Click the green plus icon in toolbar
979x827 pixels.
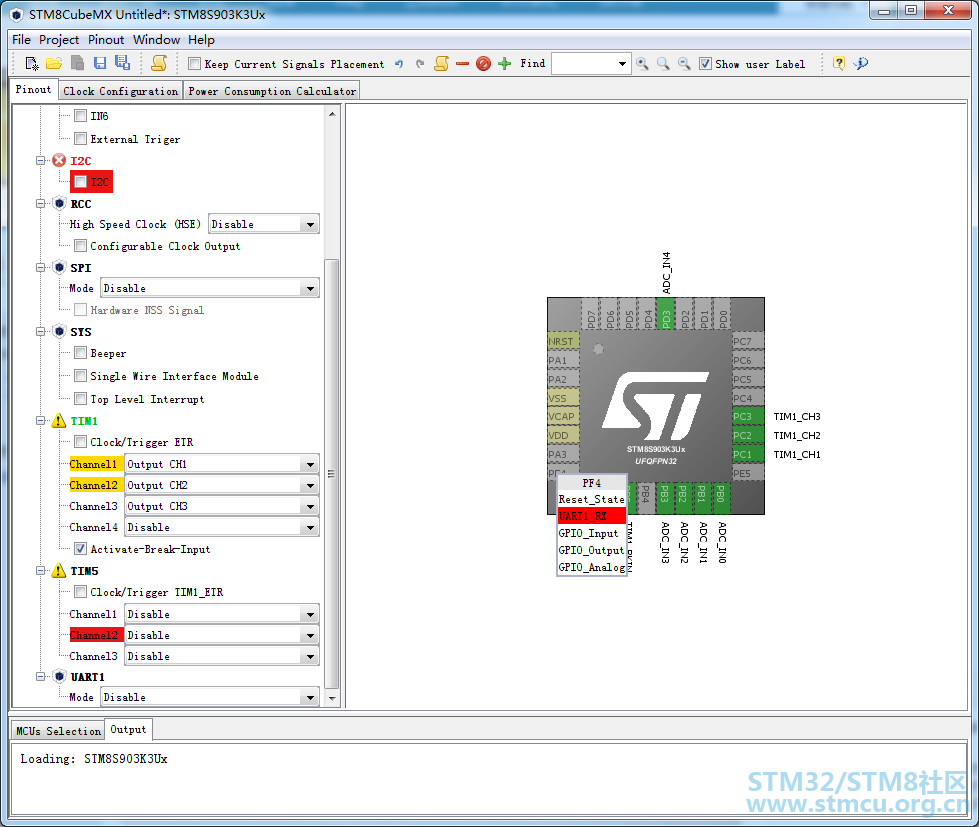coord(504,64)
